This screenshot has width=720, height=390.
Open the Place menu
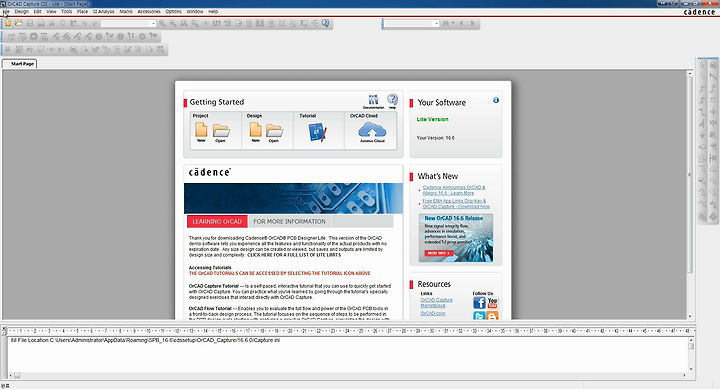(x=83, y=11)
